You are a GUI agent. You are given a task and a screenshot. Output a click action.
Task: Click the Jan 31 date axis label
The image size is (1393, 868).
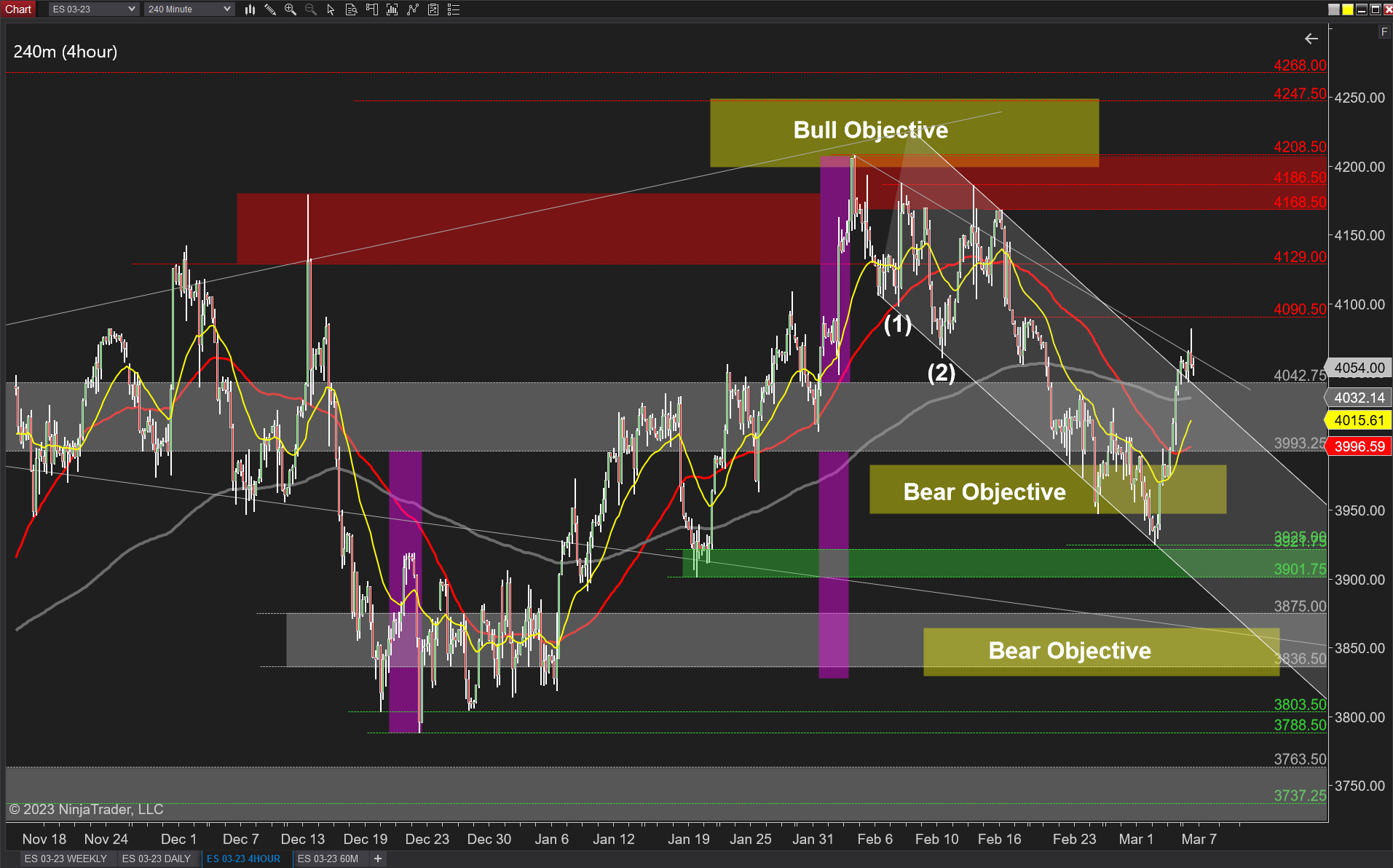tap(813, 839)
